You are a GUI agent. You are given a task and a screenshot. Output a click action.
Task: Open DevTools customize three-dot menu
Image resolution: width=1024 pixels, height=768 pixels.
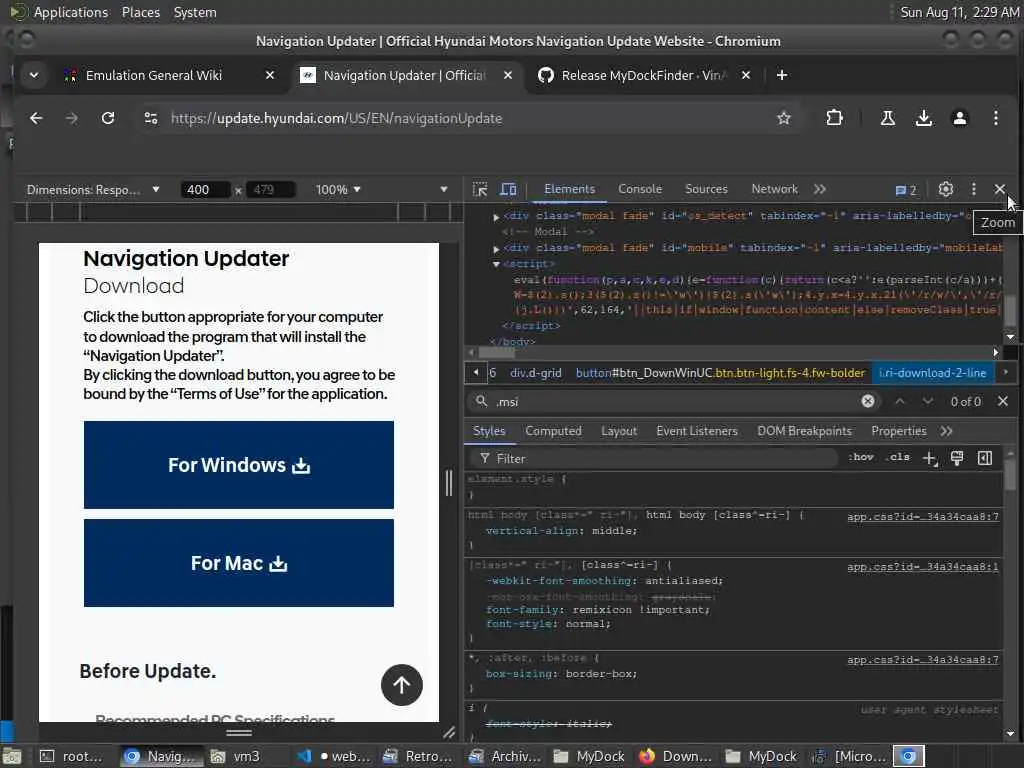(974, 189)
